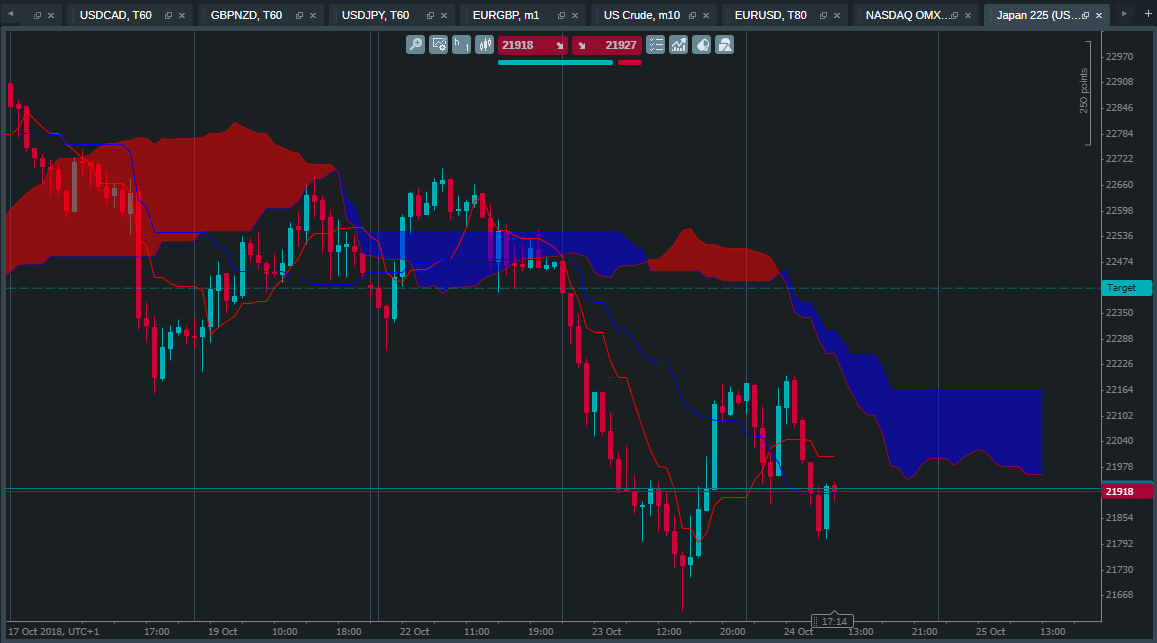Open the checklist options icon
1157x643 pixels.
(655, 45)
